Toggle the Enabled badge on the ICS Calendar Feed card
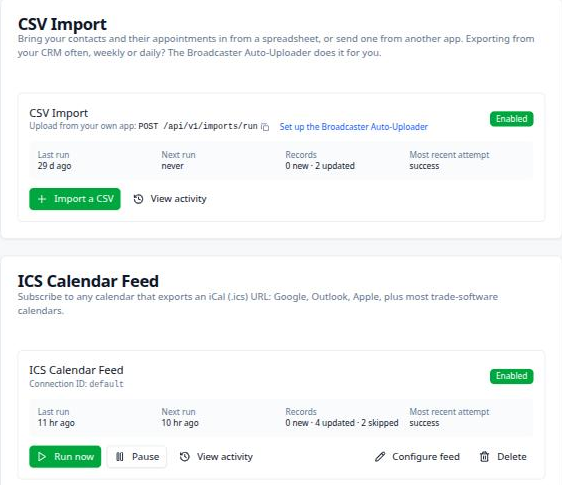 [x=511, y=376]
